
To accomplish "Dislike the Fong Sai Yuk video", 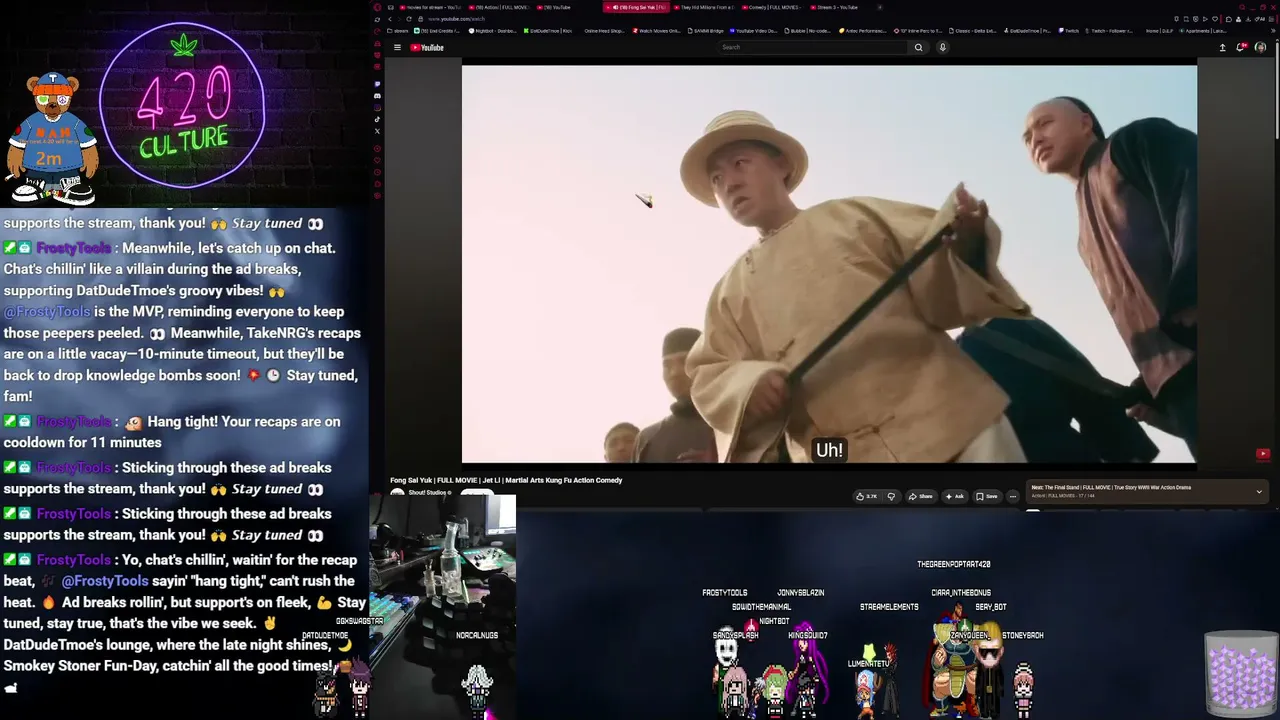I will 891,496.
